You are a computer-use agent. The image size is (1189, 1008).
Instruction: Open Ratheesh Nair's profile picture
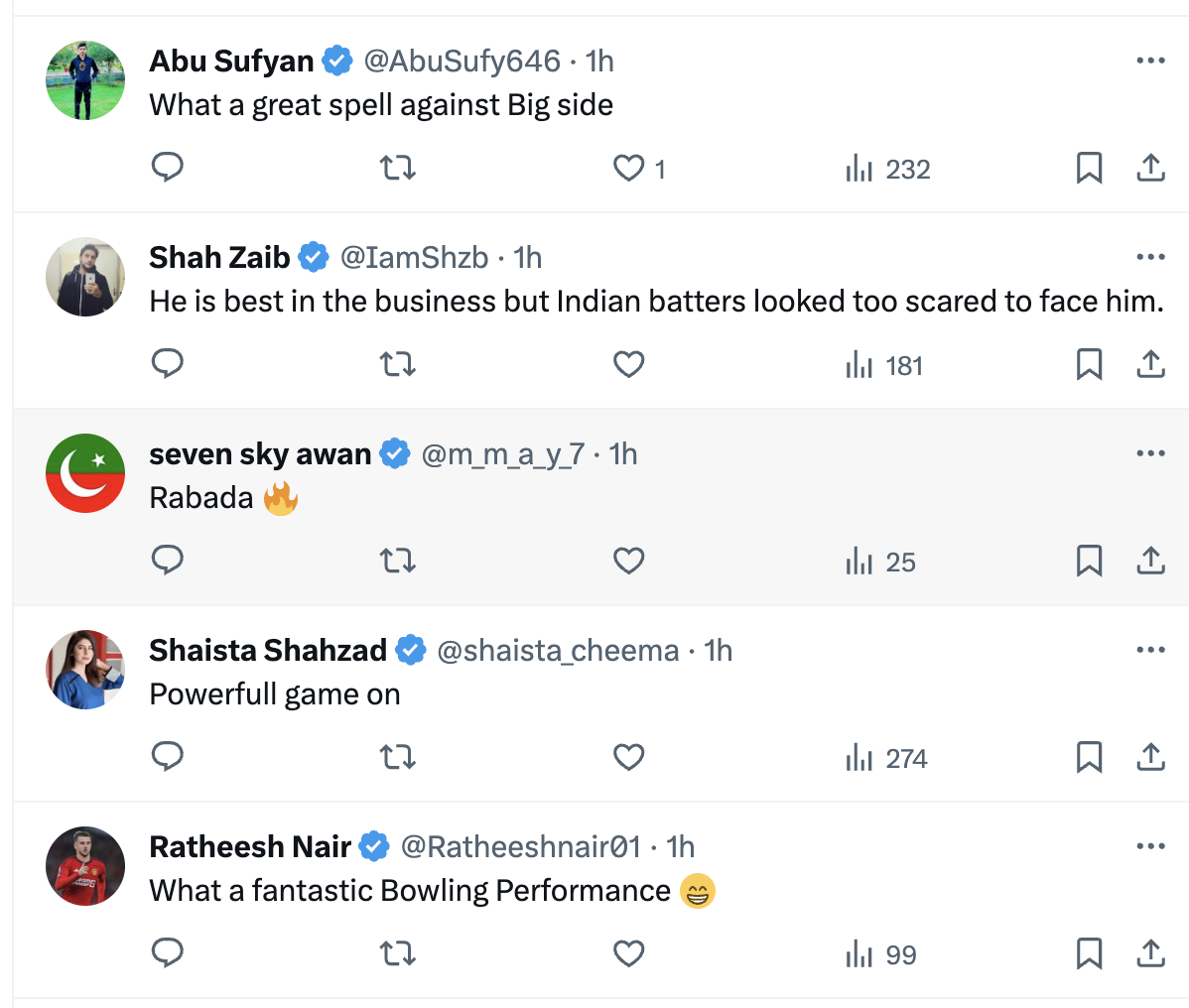(85, 866)
